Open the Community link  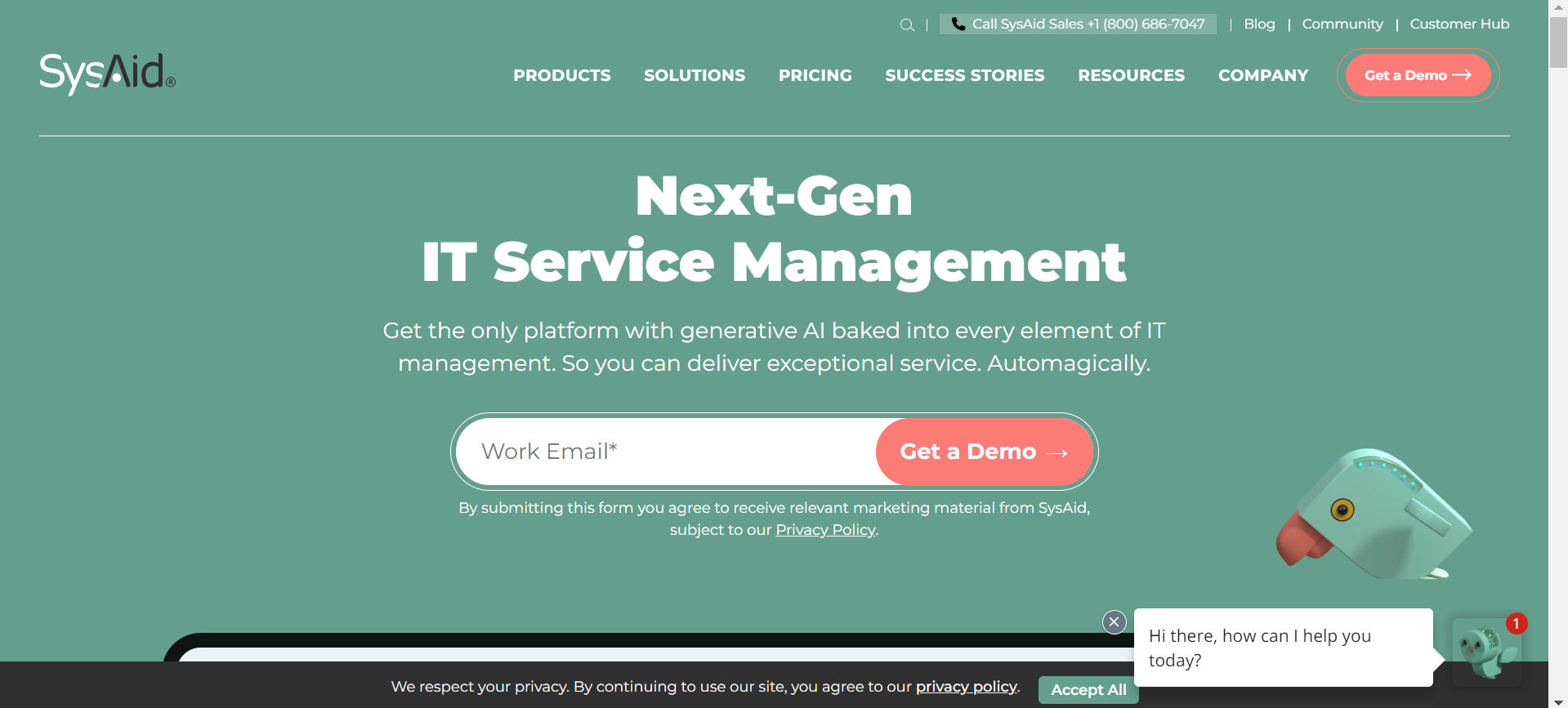point(1342,24)
